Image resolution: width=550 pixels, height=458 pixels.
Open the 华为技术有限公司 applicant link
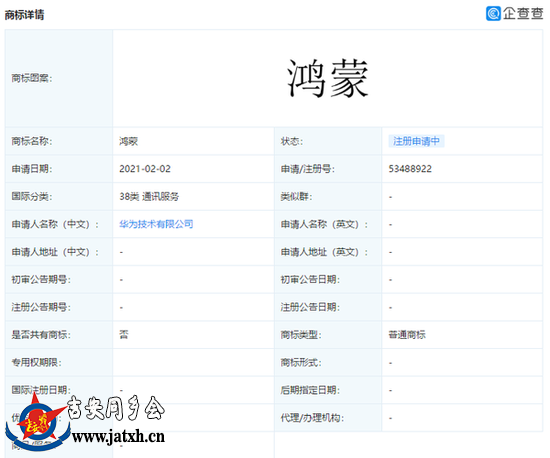pos(156,224)
